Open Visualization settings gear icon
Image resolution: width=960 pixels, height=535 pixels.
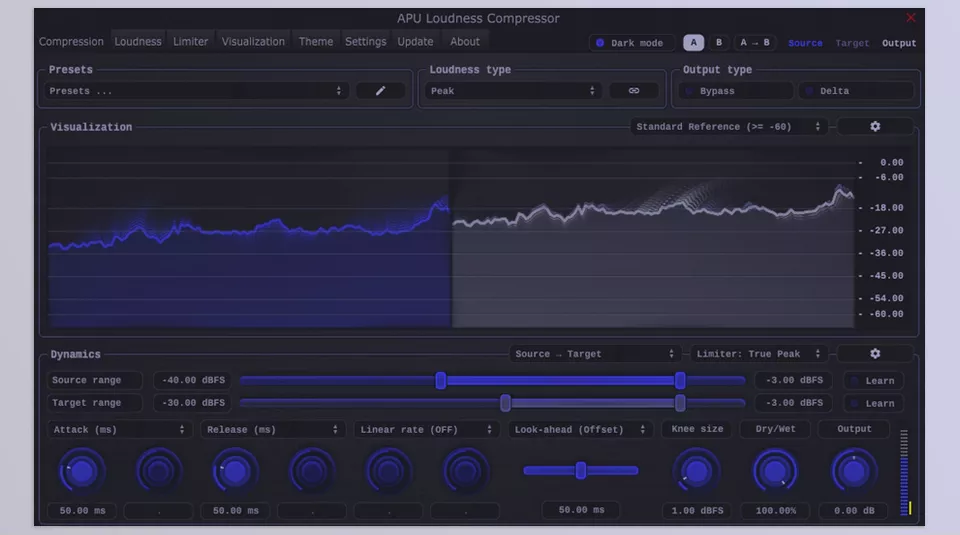(x=875, y=126)
